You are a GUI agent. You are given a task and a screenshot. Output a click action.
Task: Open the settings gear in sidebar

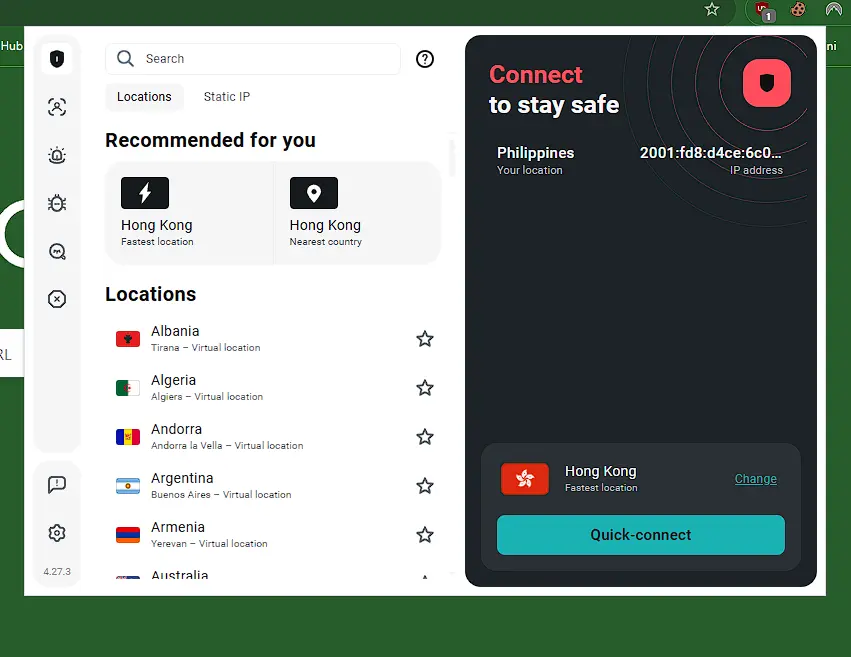[57, 533]
